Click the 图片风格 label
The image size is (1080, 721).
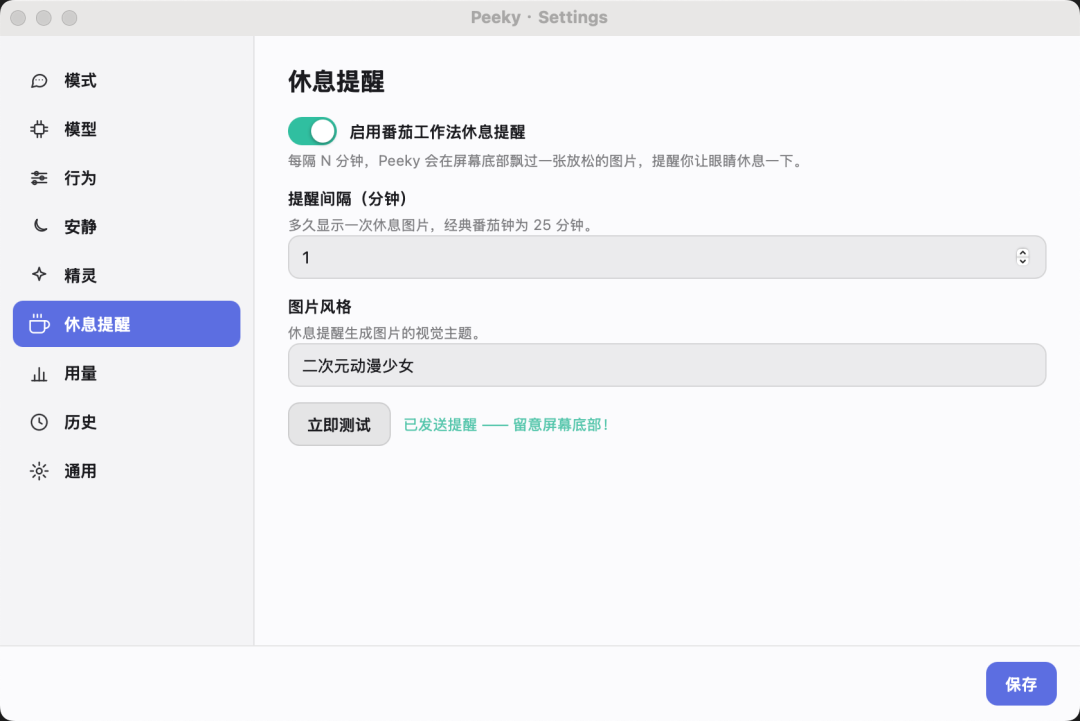click(x=320, y=307)
